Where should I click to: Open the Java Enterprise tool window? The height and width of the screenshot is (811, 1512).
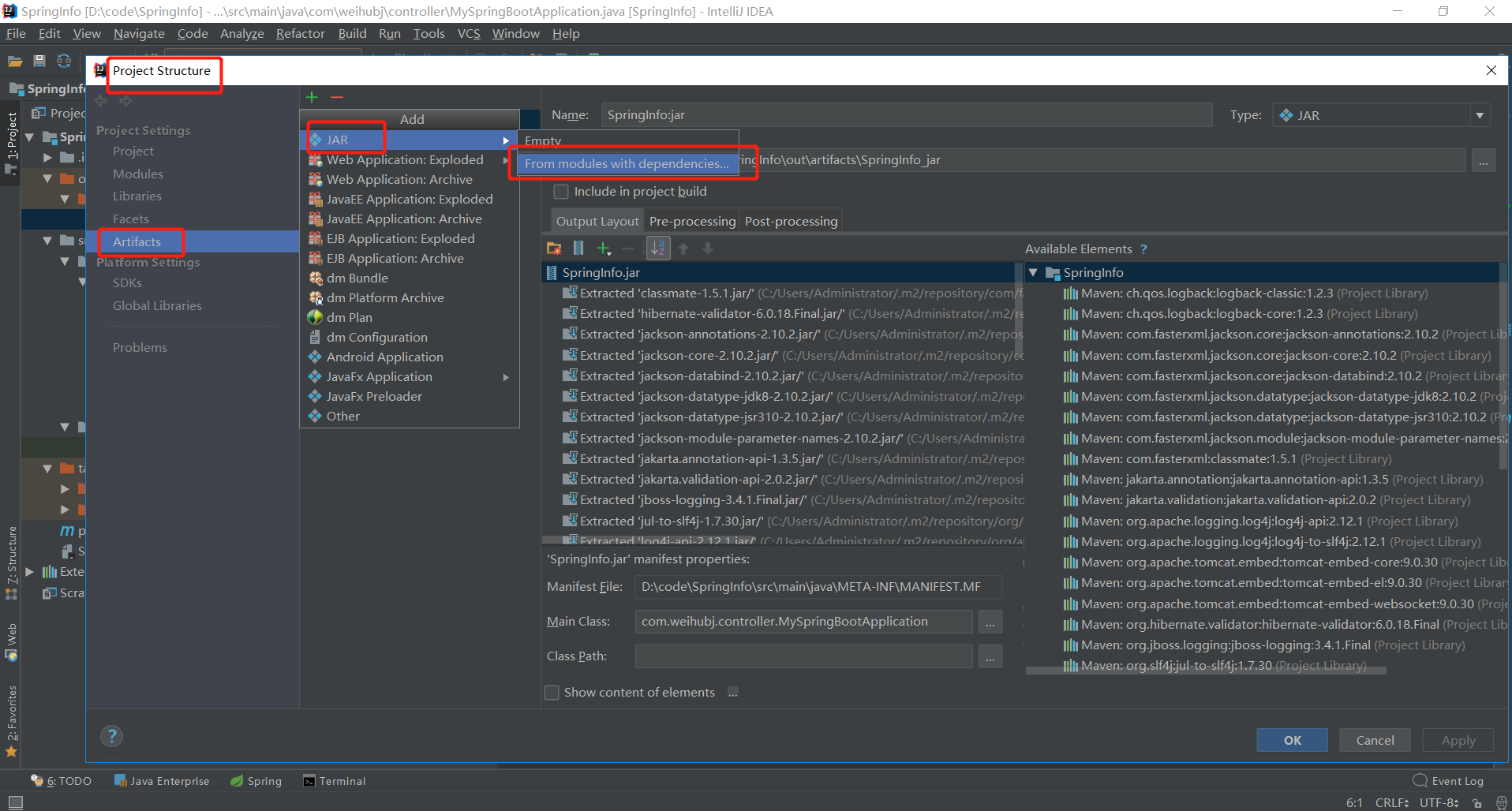tap(162, 781)
